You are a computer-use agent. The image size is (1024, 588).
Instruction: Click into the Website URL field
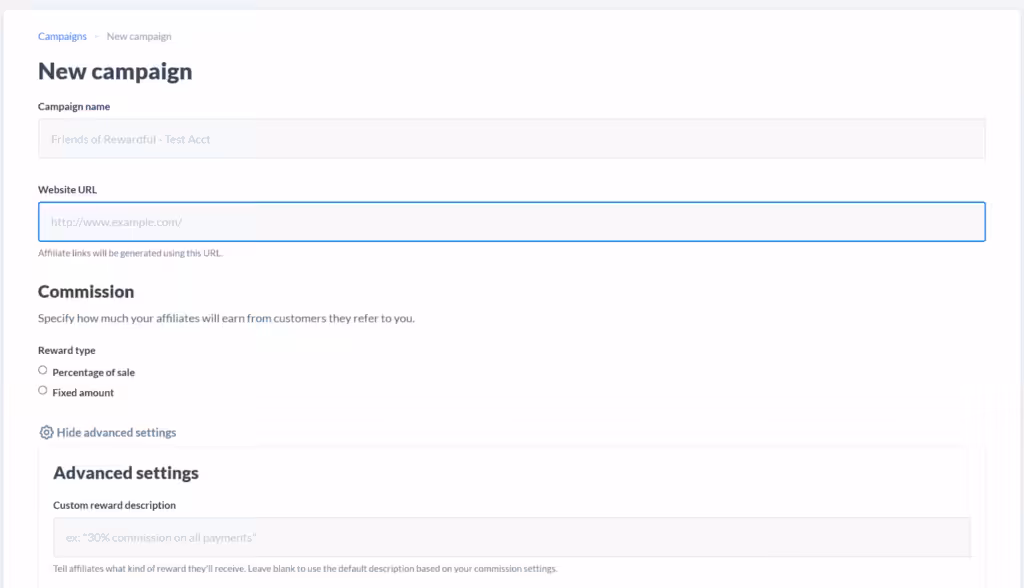[511, 222]
